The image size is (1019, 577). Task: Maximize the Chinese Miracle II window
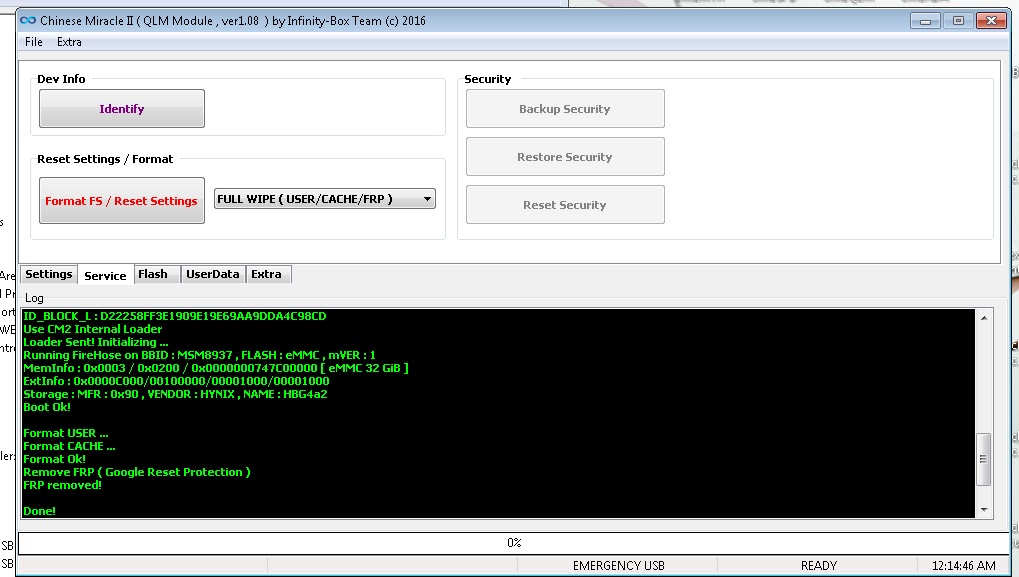tap(958, 21)
